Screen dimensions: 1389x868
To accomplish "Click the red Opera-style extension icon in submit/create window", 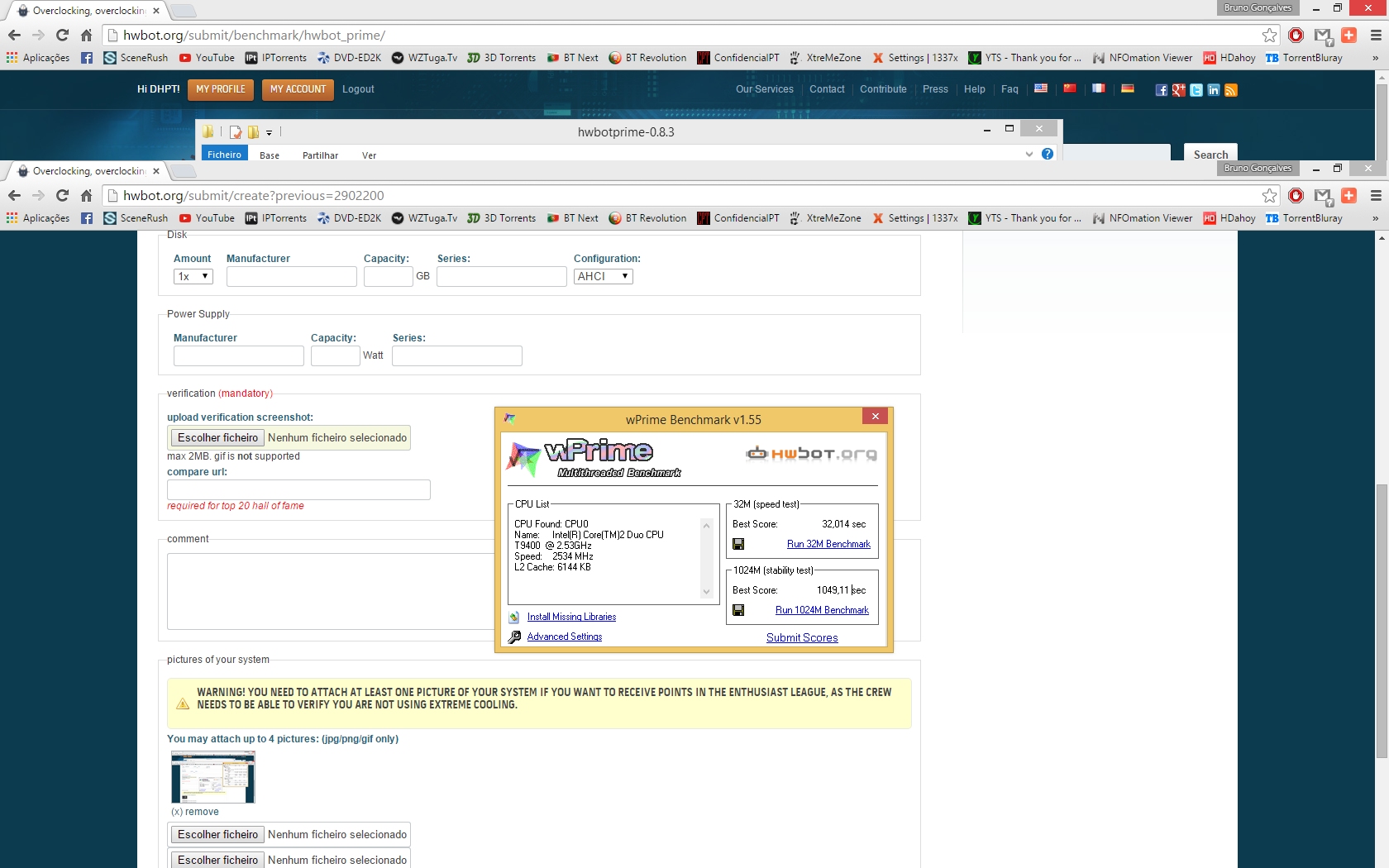I will point(1296,195).
